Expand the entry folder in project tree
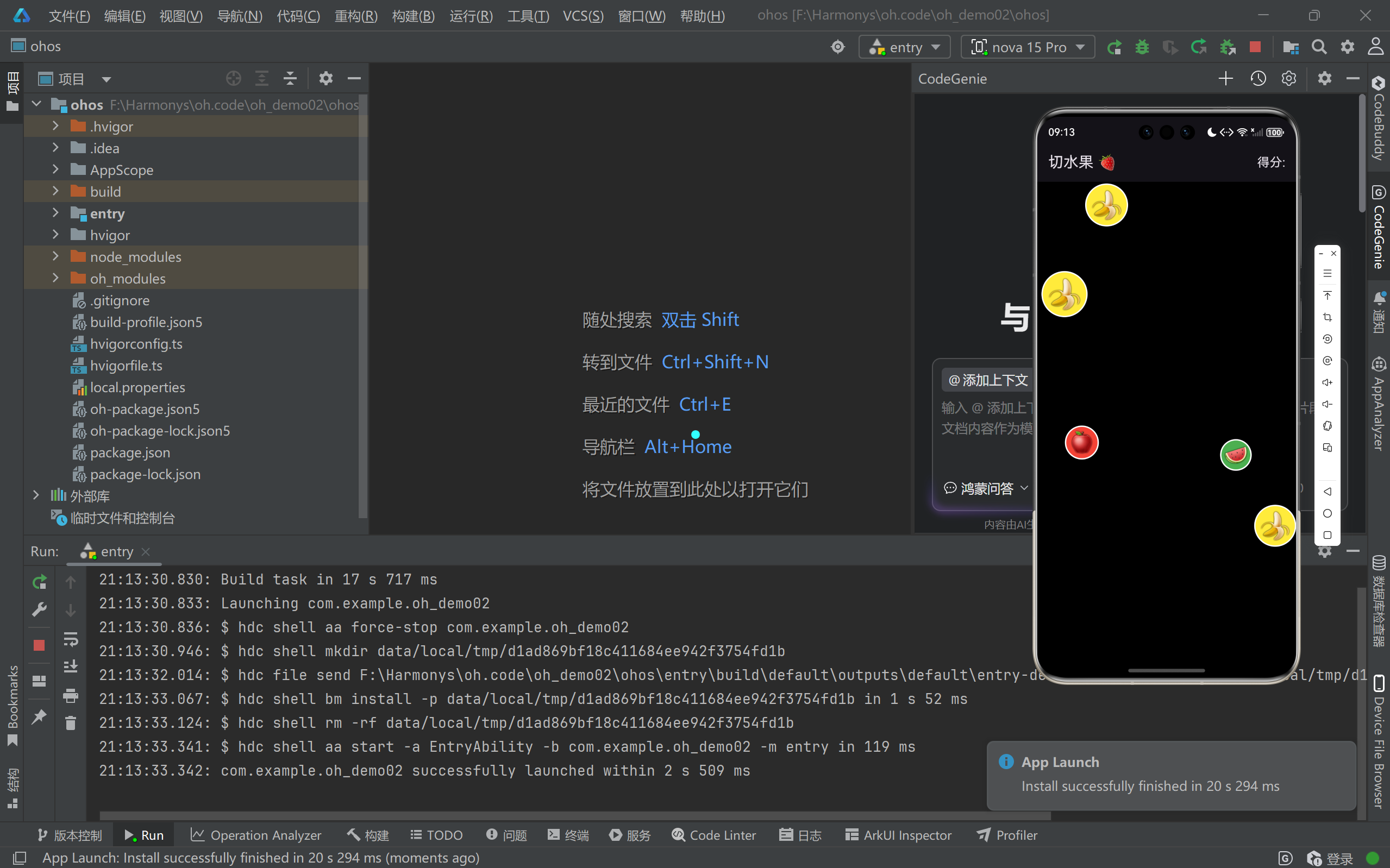Screen dimensions: 1390x868 point(55,213)
